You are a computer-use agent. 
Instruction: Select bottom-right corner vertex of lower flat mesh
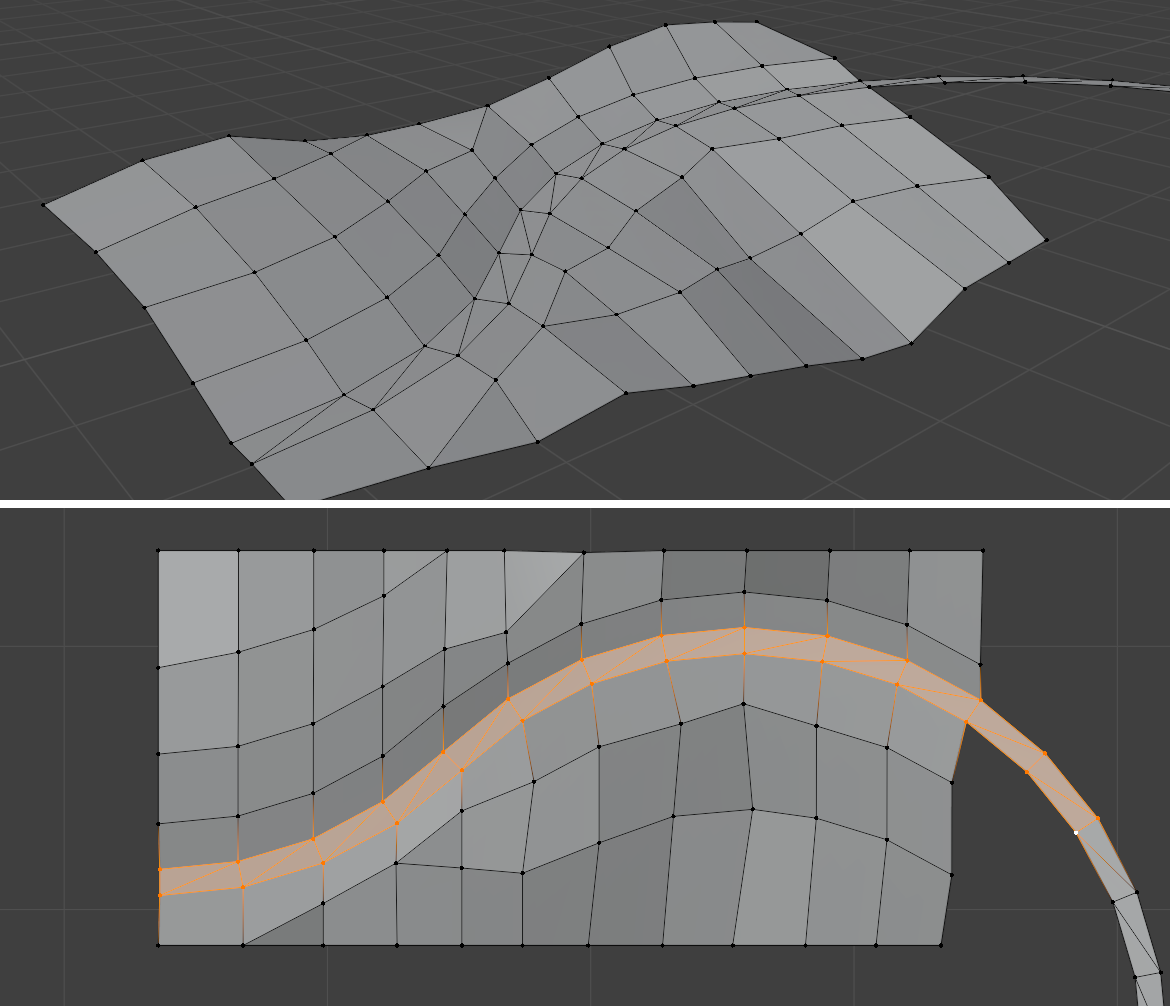[x=941, y=946]
